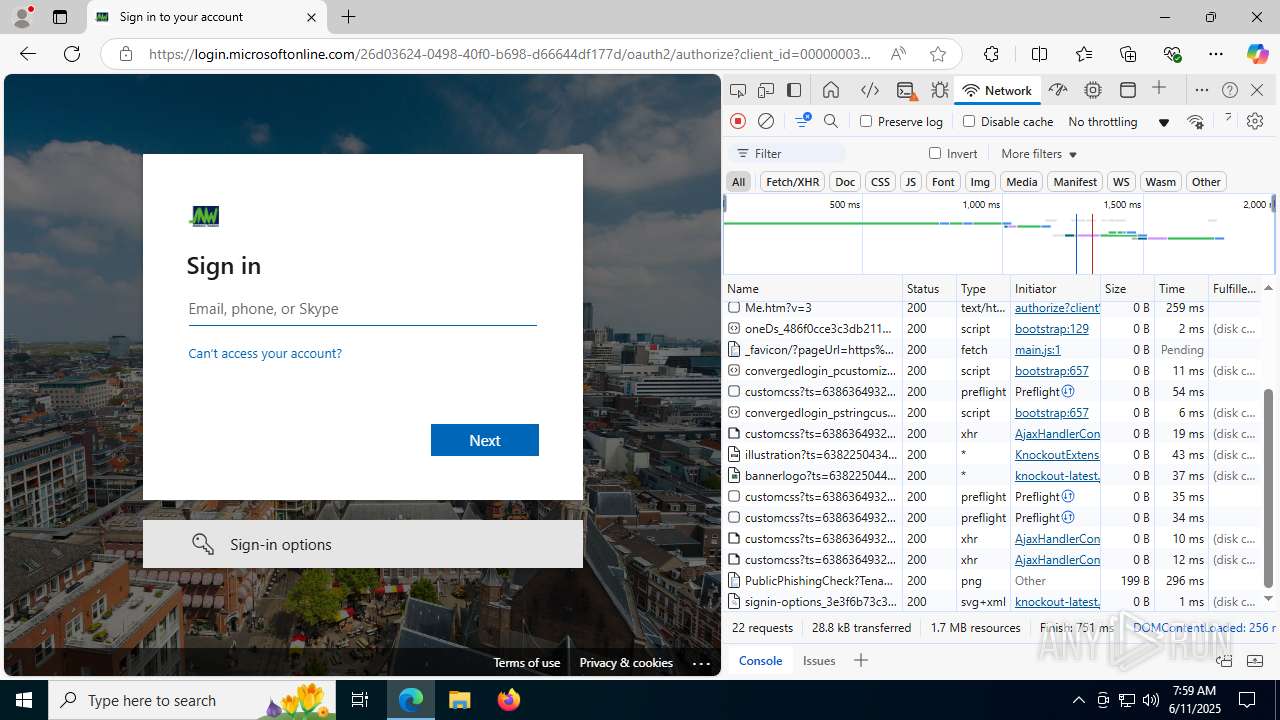Open the Console panel with warning badge
Image resolution: width=1280 pixels, height=720 pixels.
[x=906, y=90]
